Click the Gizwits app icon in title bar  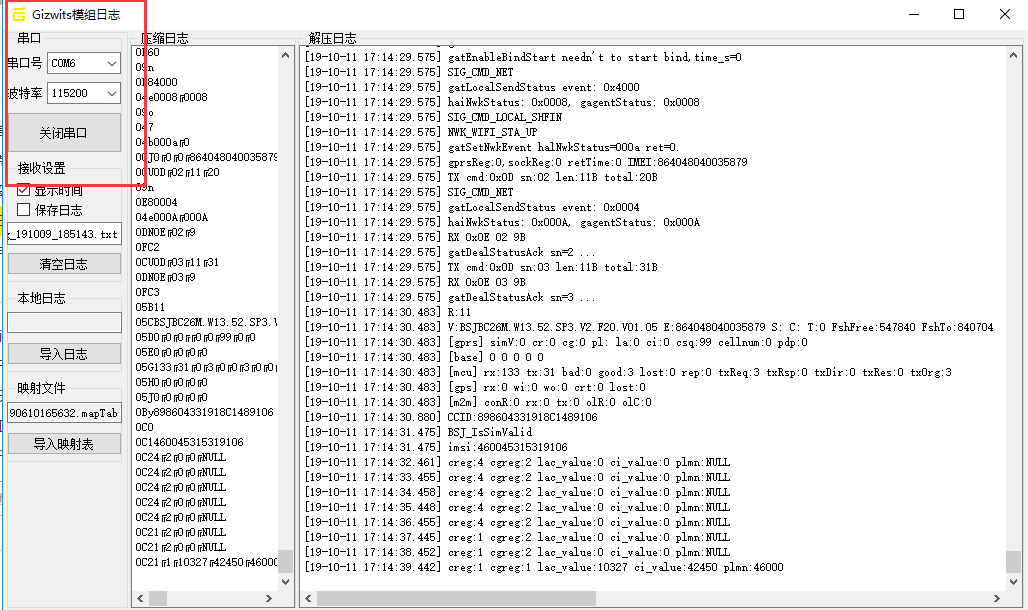pos(19,14)
